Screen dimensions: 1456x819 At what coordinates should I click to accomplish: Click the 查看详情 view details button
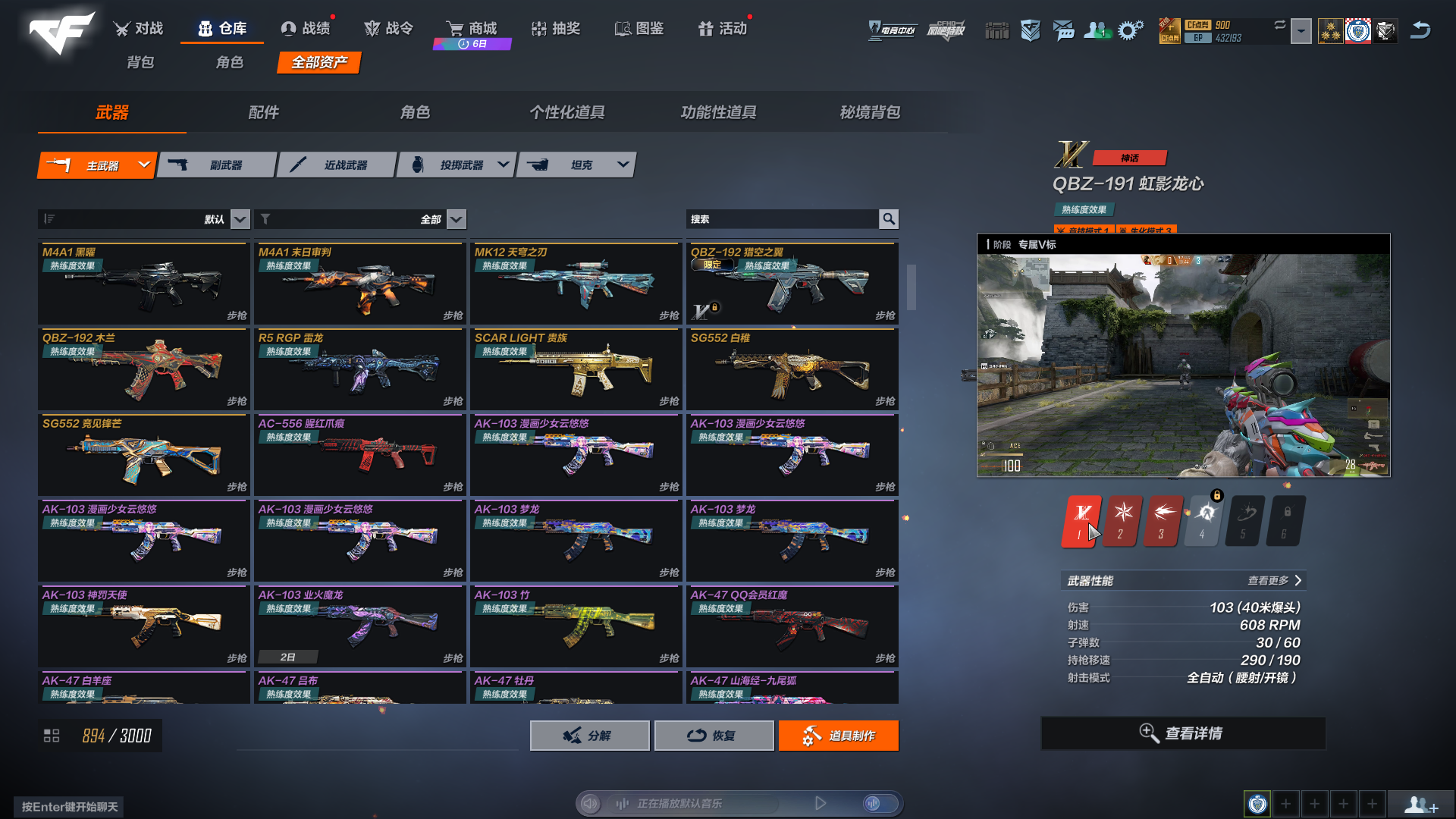coord(1183,733)
